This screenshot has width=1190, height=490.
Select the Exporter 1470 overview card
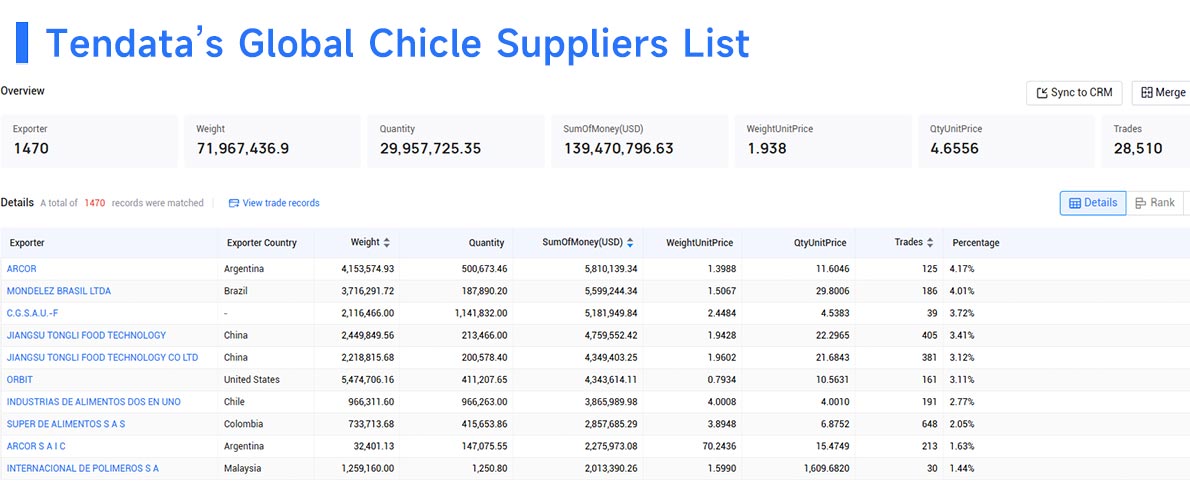coord(90,141)
